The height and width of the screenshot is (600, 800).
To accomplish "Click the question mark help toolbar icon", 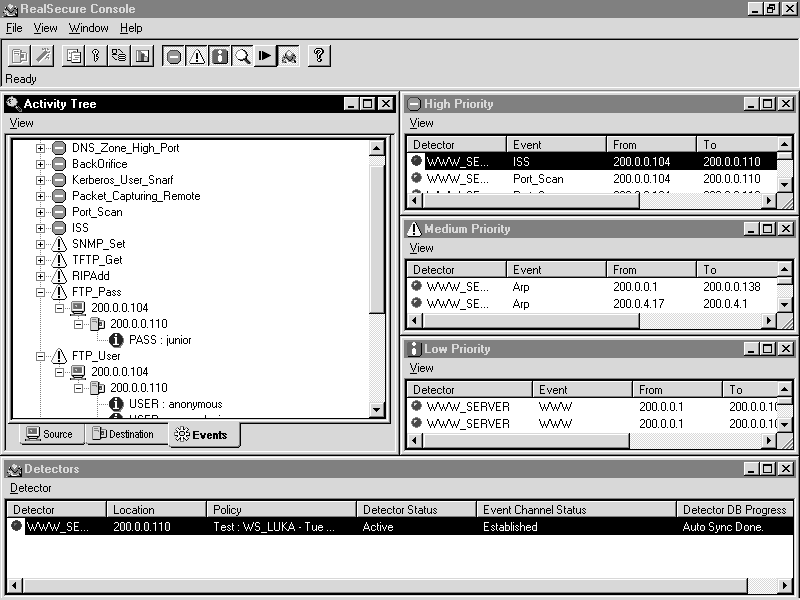I will [x=318, y=56].
